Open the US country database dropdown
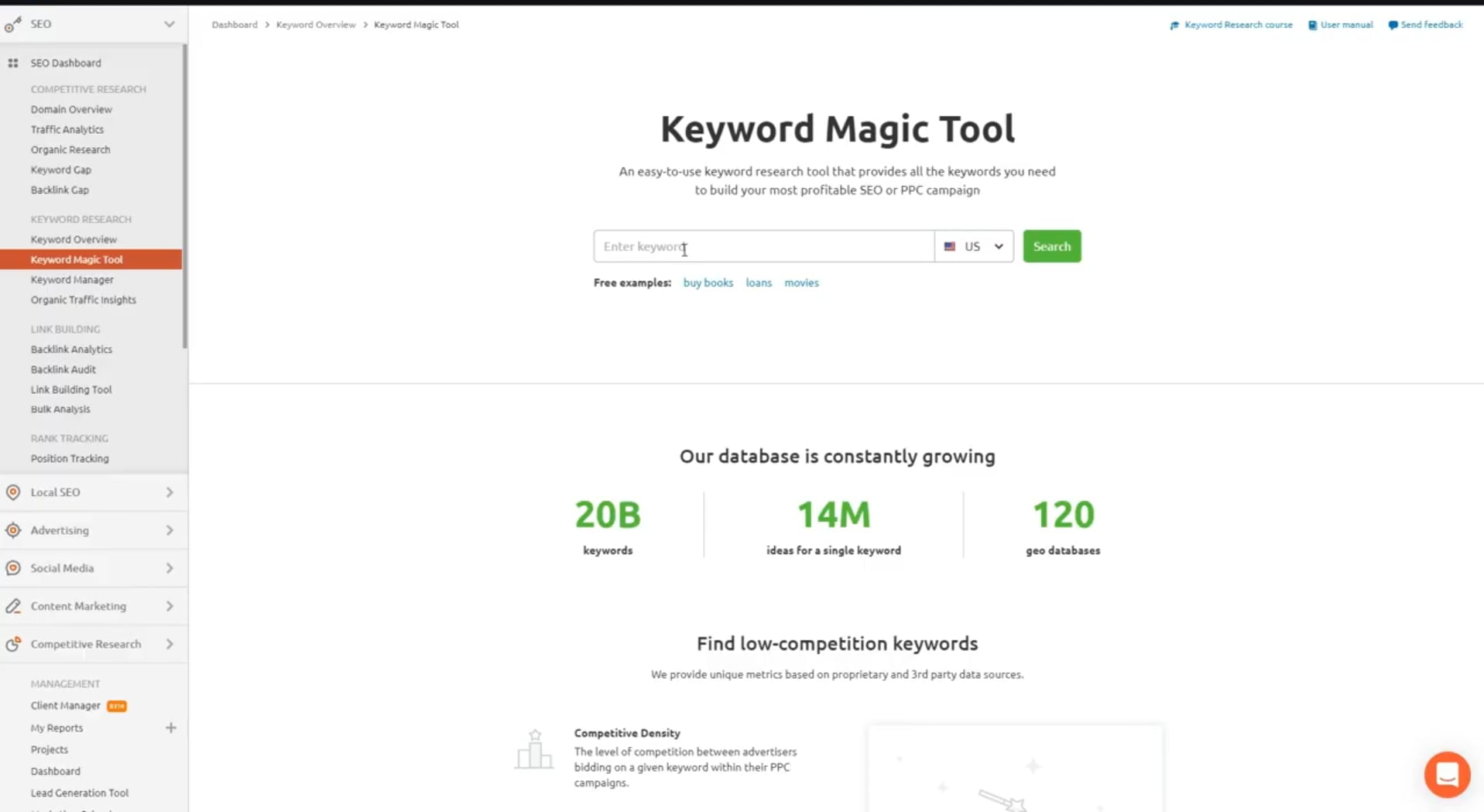 (974, 246)
